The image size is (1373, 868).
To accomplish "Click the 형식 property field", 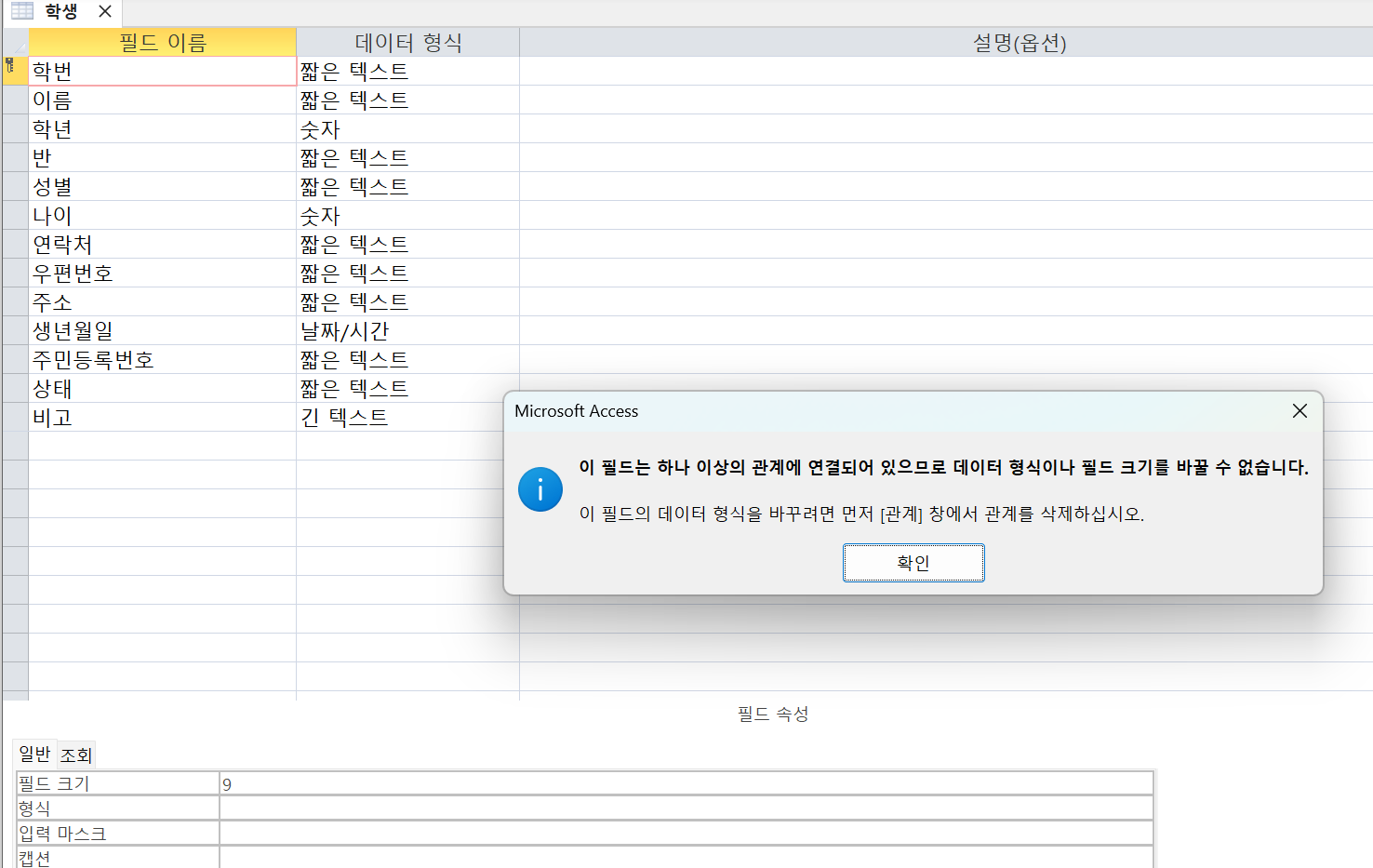I will tap(686, 808).
